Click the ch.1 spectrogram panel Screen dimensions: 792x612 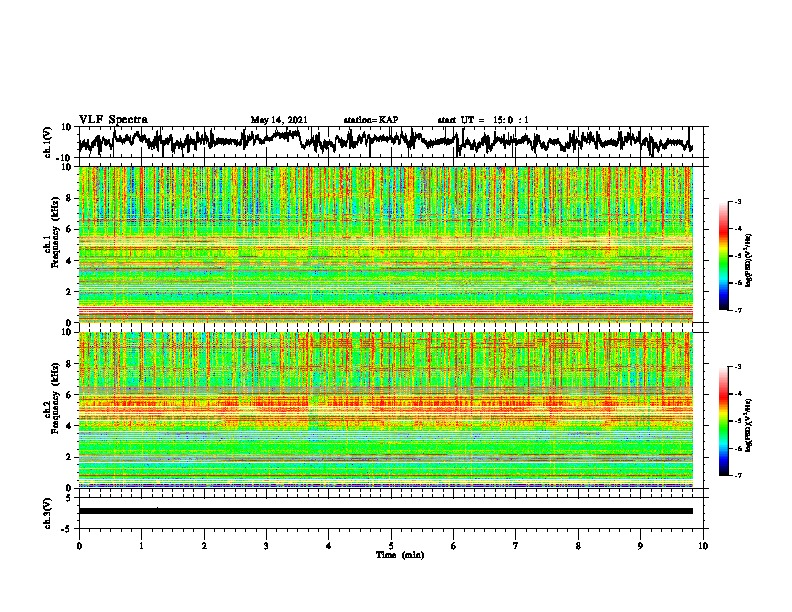[386, 244]
